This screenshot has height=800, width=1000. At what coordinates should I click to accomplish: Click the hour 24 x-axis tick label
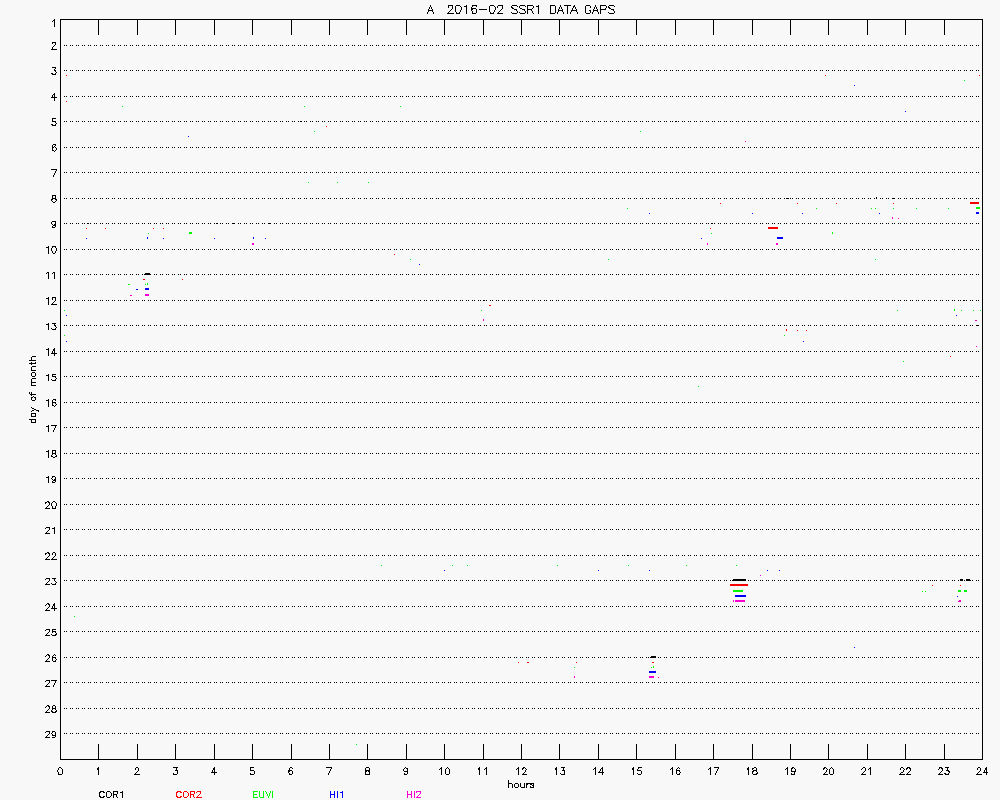pyautogui.click(x=982, y=771)
